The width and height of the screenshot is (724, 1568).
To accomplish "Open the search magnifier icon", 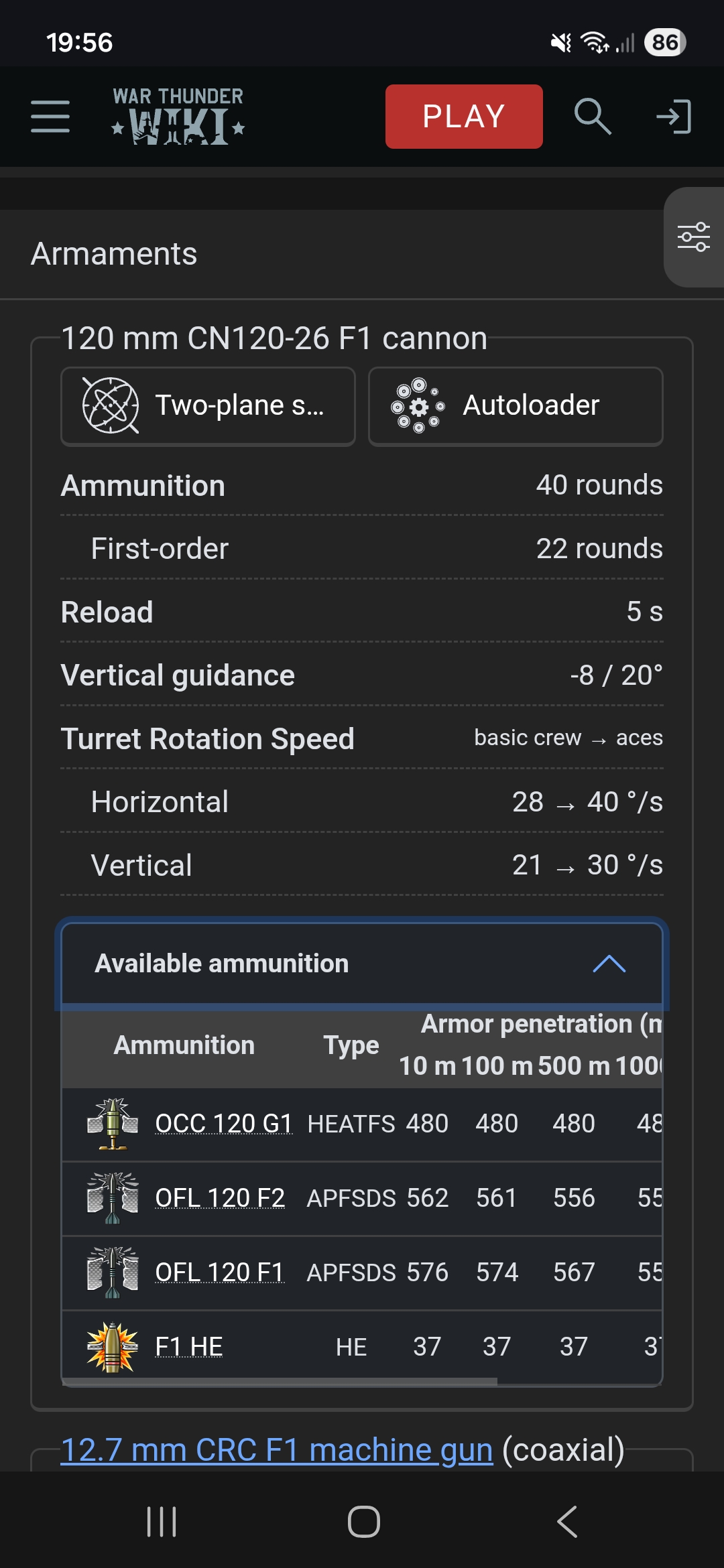I will [593, 117].
